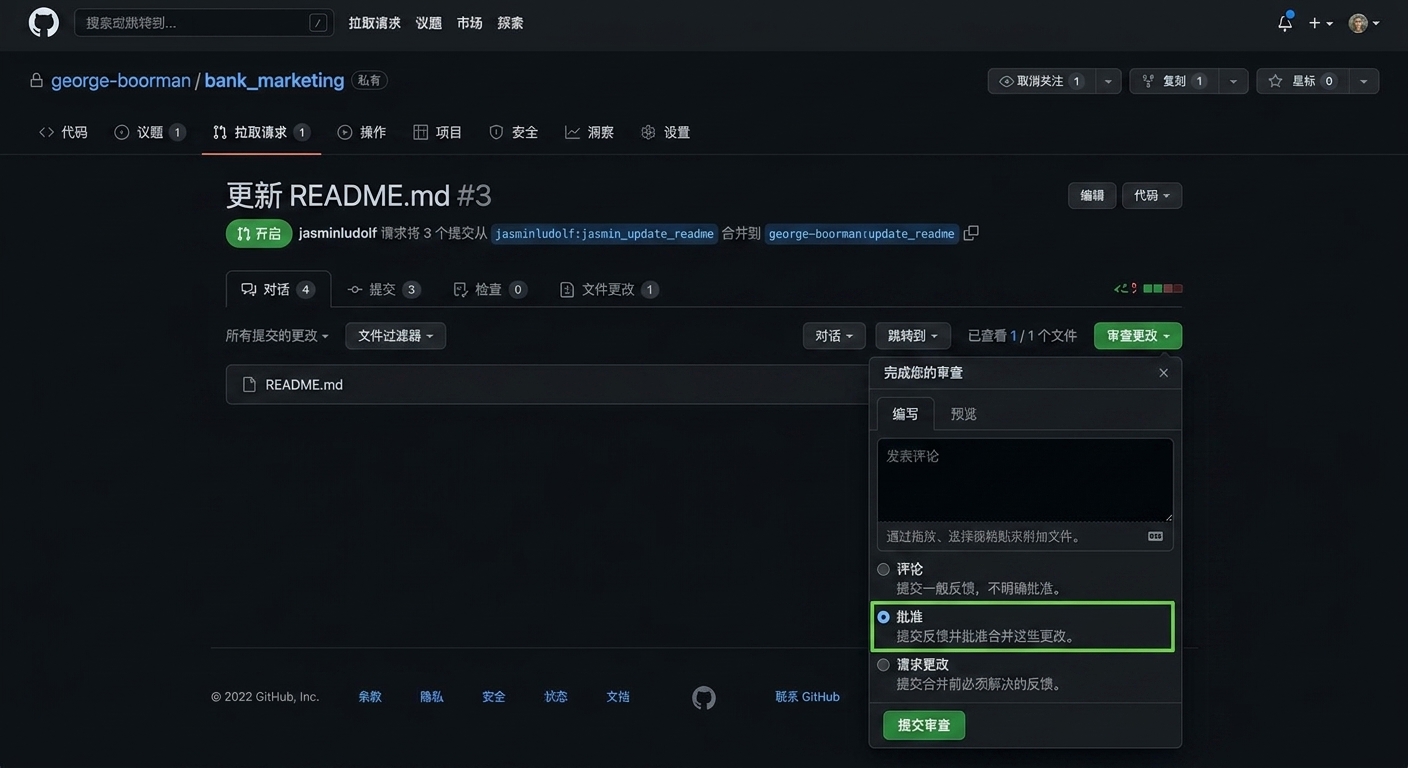Screen dimensions: 1408x768
Task: Open the 对话 dropdown in the toolbar
Action: (x=834, y=336)
